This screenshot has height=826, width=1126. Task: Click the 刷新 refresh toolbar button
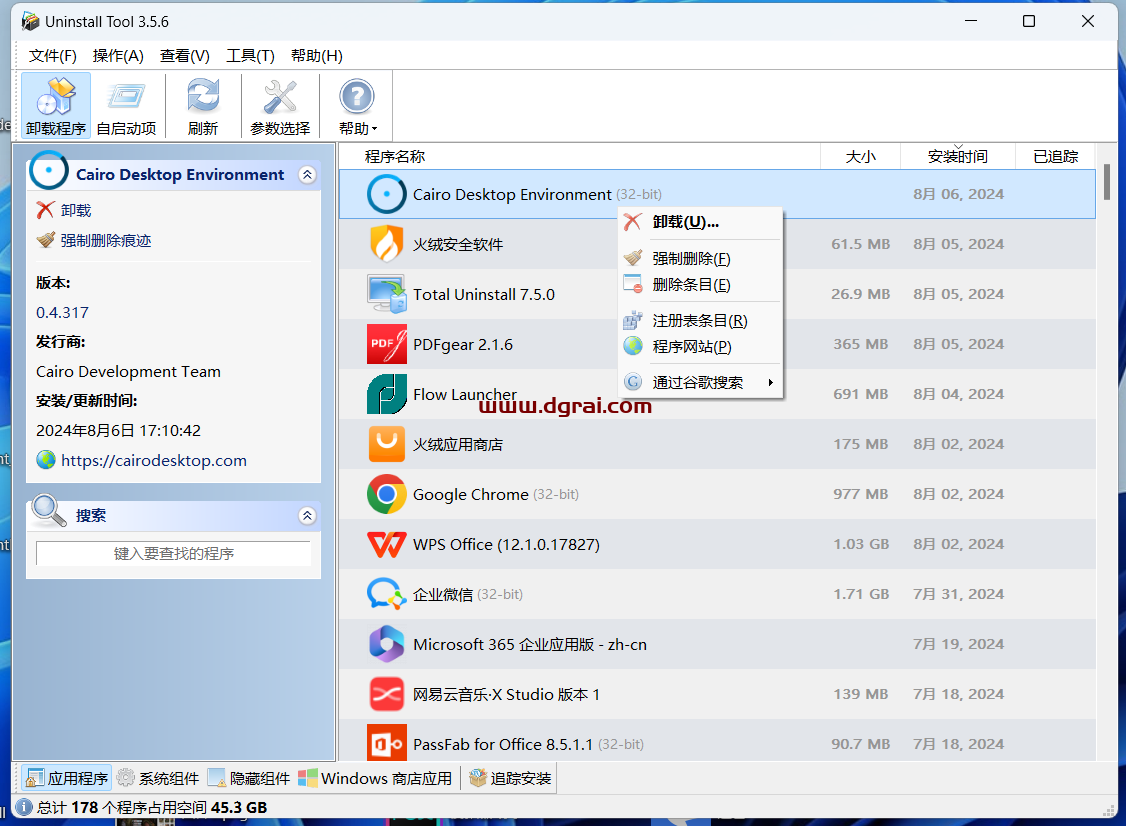203,105
